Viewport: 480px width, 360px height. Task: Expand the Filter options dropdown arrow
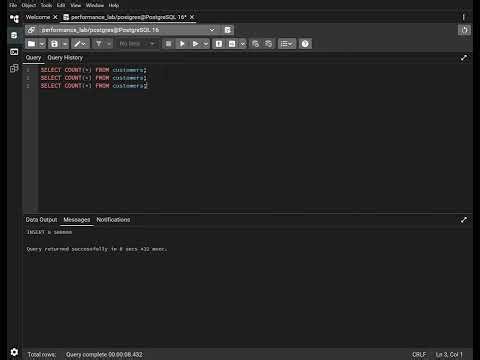(109, 44)
